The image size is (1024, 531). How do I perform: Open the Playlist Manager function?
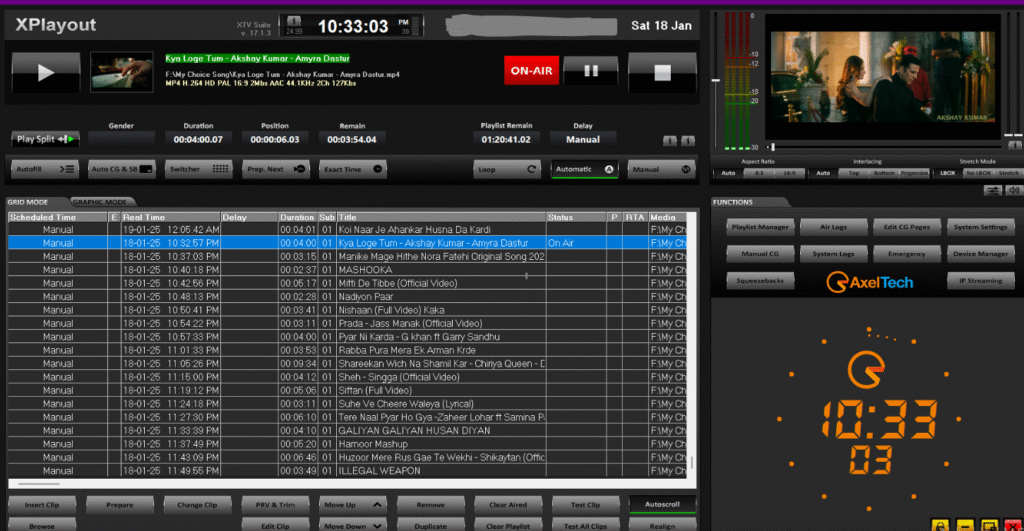point(760,227)
